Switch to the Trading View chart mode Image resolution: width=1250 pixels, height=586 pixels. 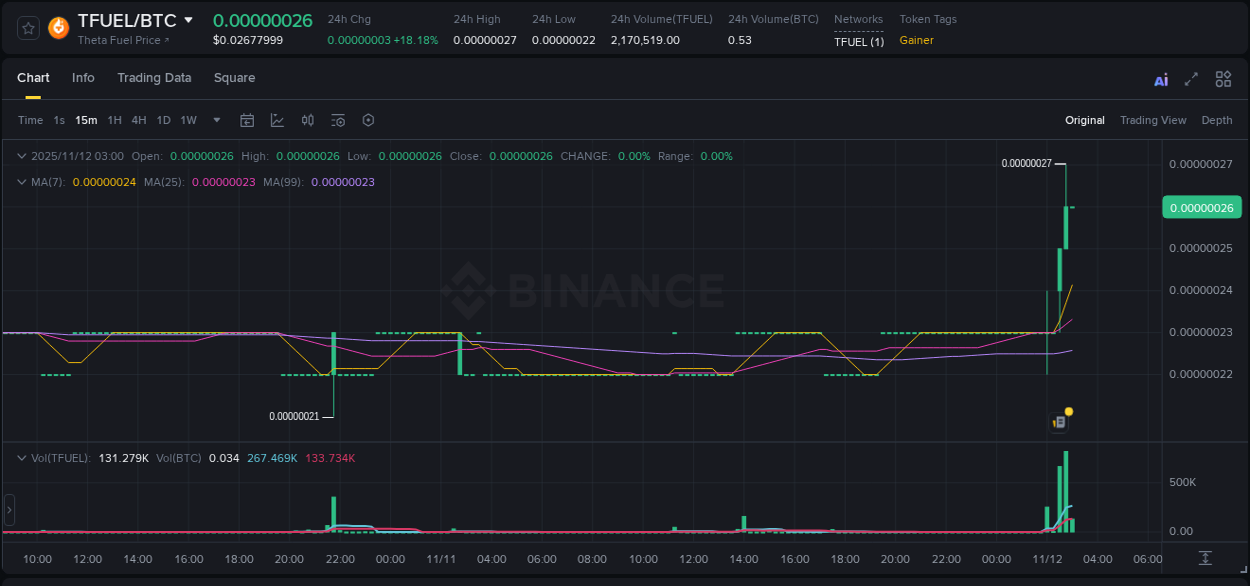(1152, 120)
